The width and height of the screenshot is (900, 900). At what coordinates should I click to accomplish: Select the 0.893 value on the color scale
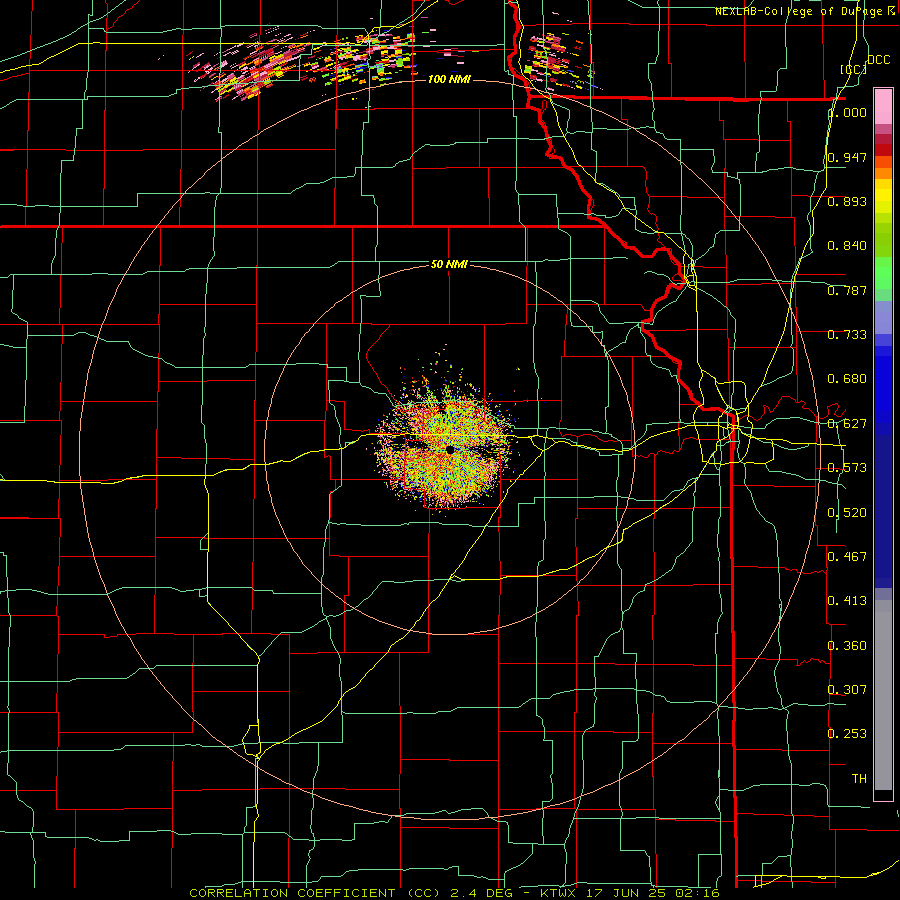[x=847, y=201]
